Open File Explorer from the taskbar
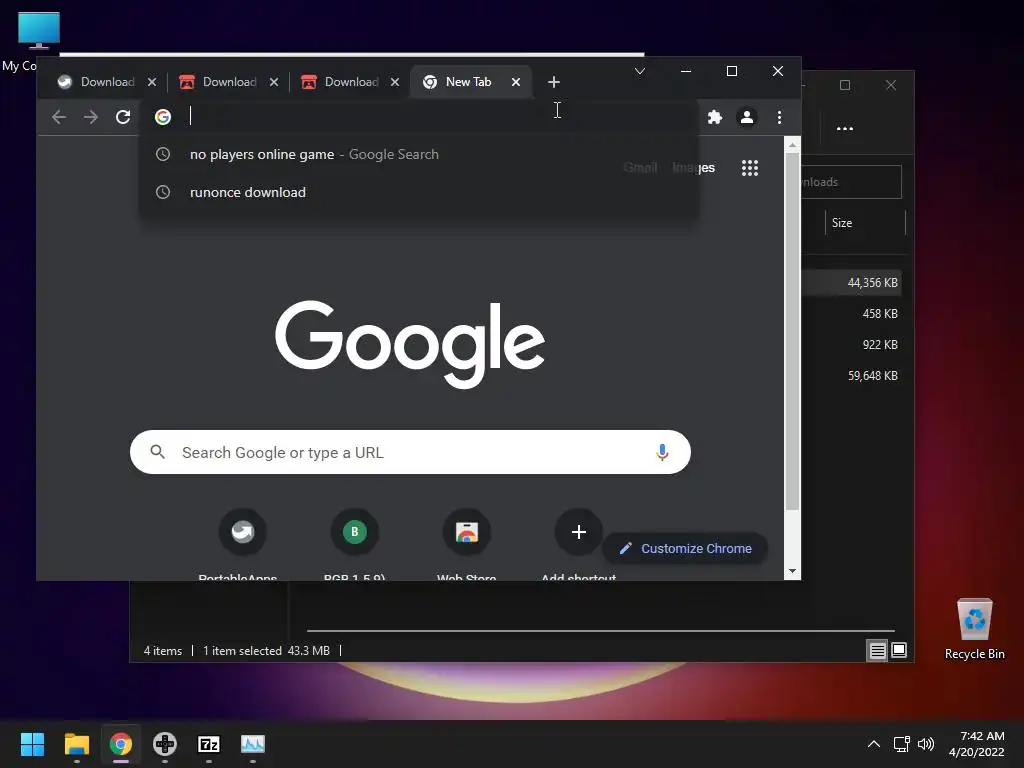The height and width of the screenshot is (768, 1024). (x=76, y=744)
